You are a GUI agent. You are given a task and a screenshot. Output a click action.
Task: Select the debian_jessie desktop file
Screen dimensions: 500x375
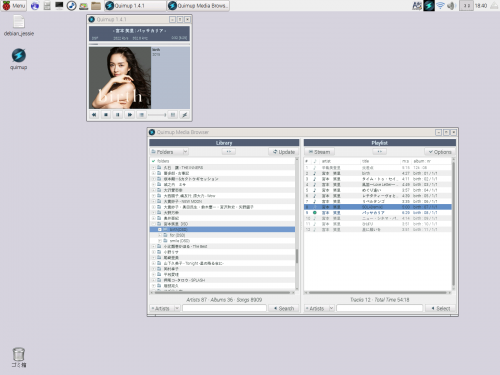click(x=19, y=26)
